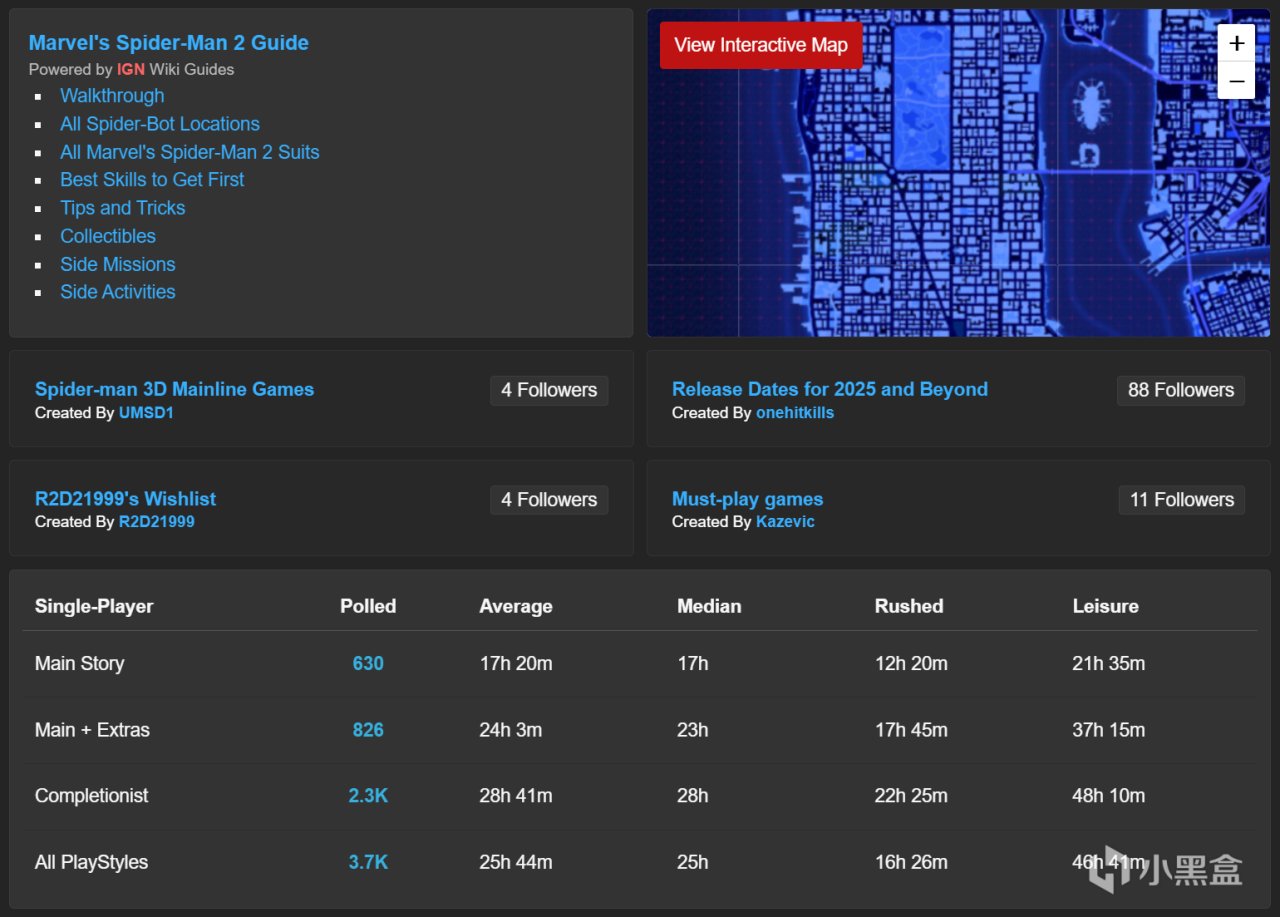Select Completionist average 28h 41m

(x=516, y=796)
